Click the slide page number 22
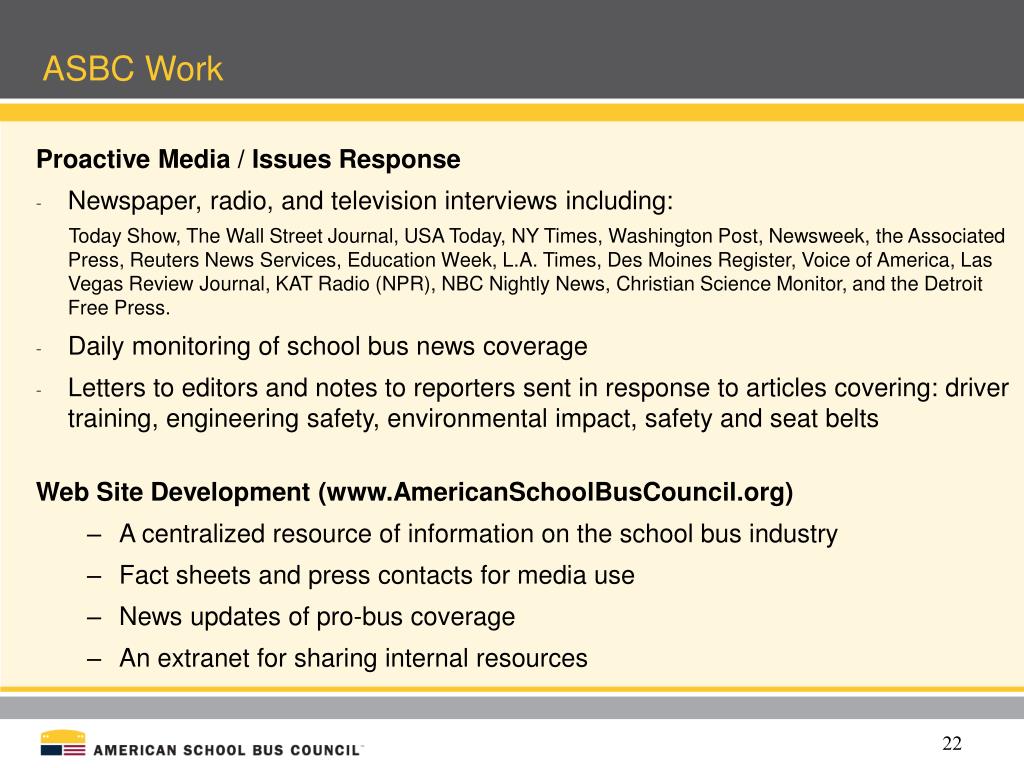 pos(952,743)
